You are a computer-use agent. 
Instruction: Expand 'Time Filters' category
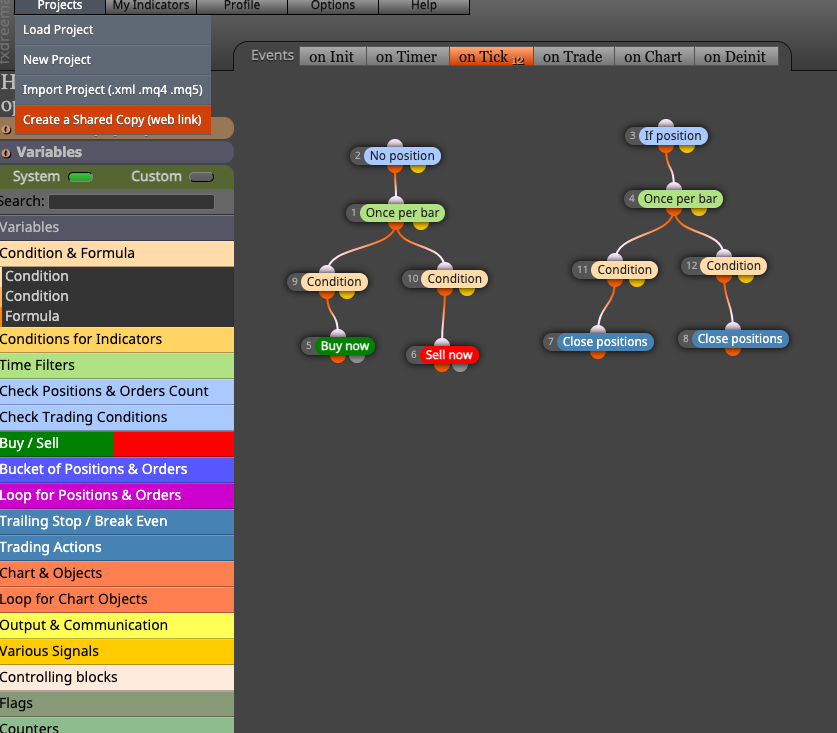click(117, 365)
